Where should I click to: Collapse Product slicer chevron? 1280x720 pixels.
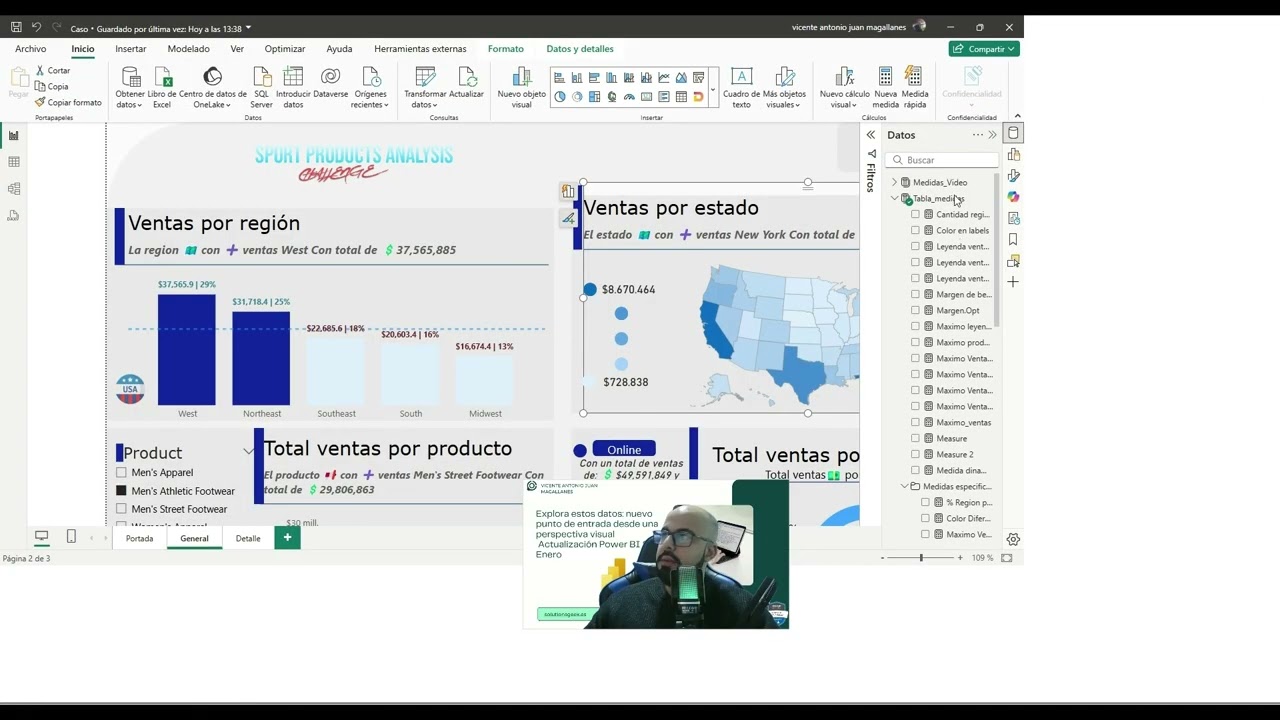[248, 452]
